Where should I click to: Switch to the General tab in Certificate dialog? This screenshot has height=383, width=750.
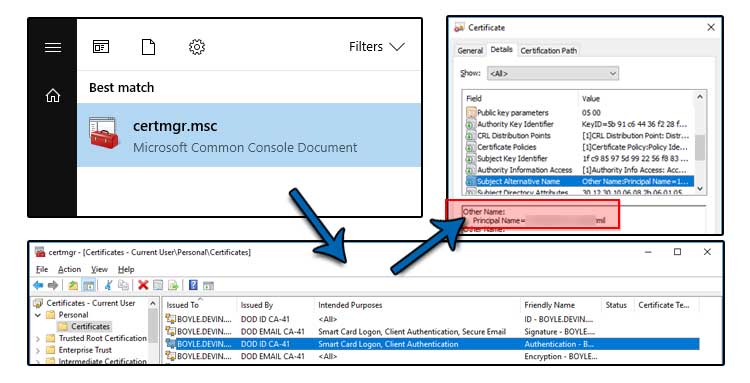tap(470, 51)
